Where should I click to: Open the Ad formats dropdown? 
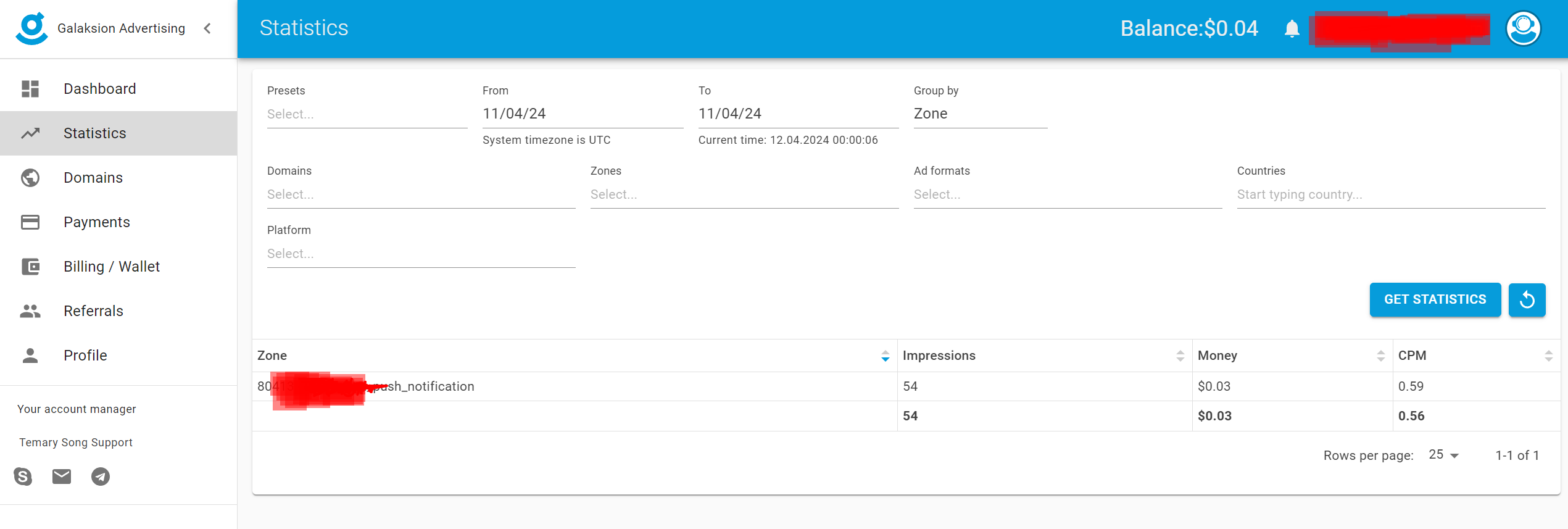pyautogui.click(x=1068, y=194)
